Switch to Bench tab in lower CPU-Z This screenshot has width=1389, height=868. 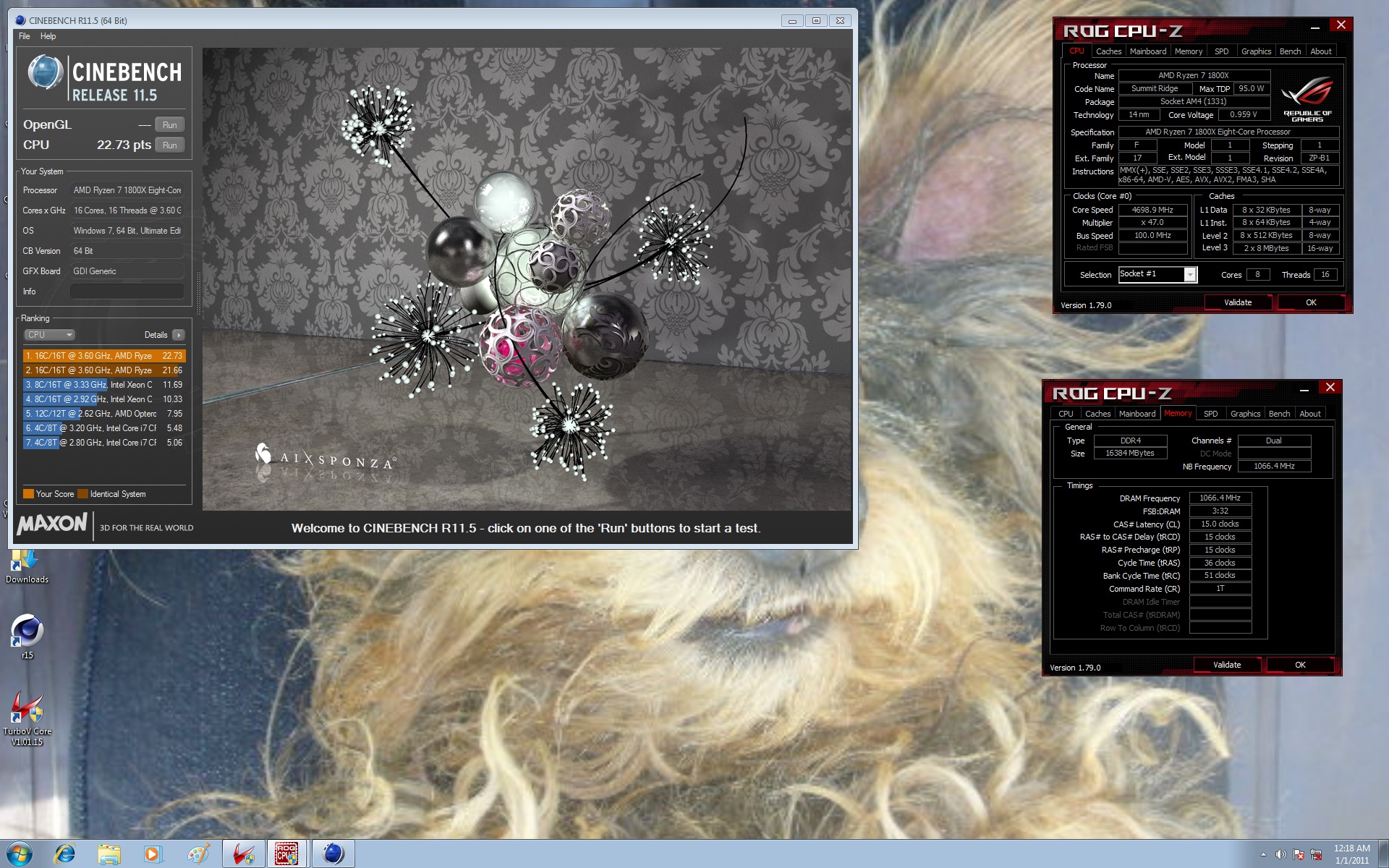pos(1279,414)
